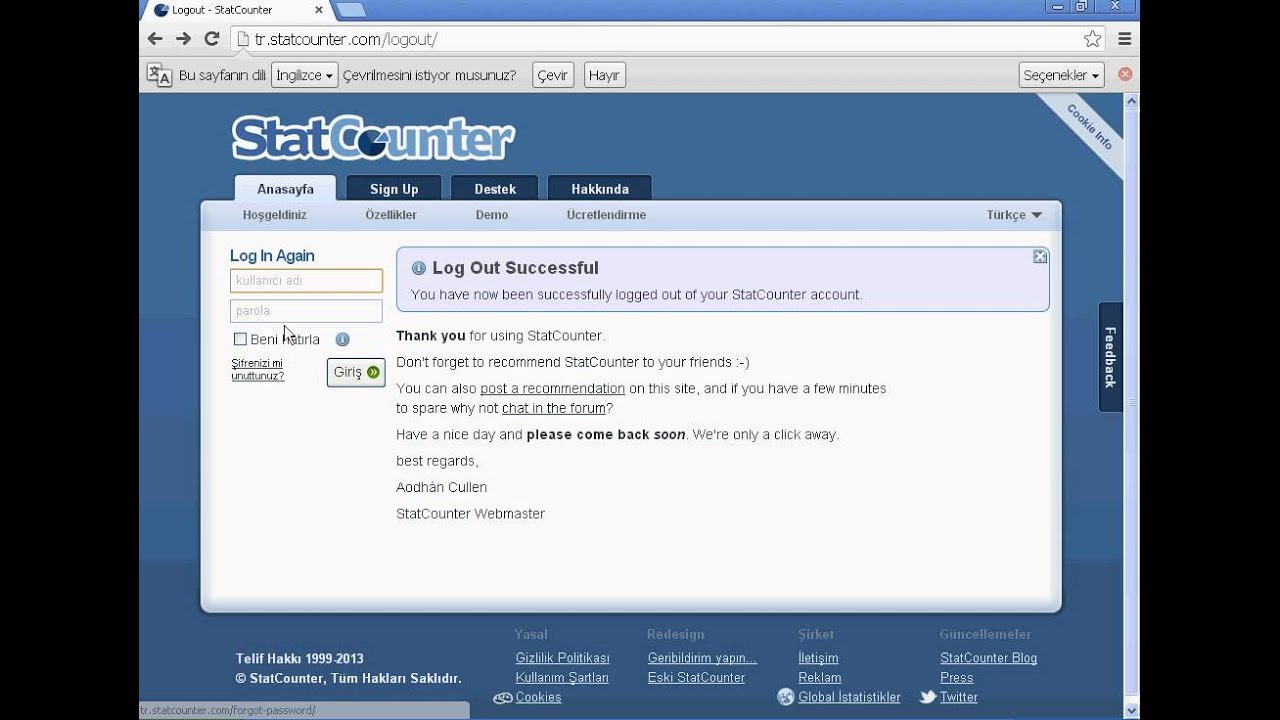This screenshot has width=1280, height=720.
Task: Dismiss the translation bar with the red X
Action: (x=1125, y=74)
